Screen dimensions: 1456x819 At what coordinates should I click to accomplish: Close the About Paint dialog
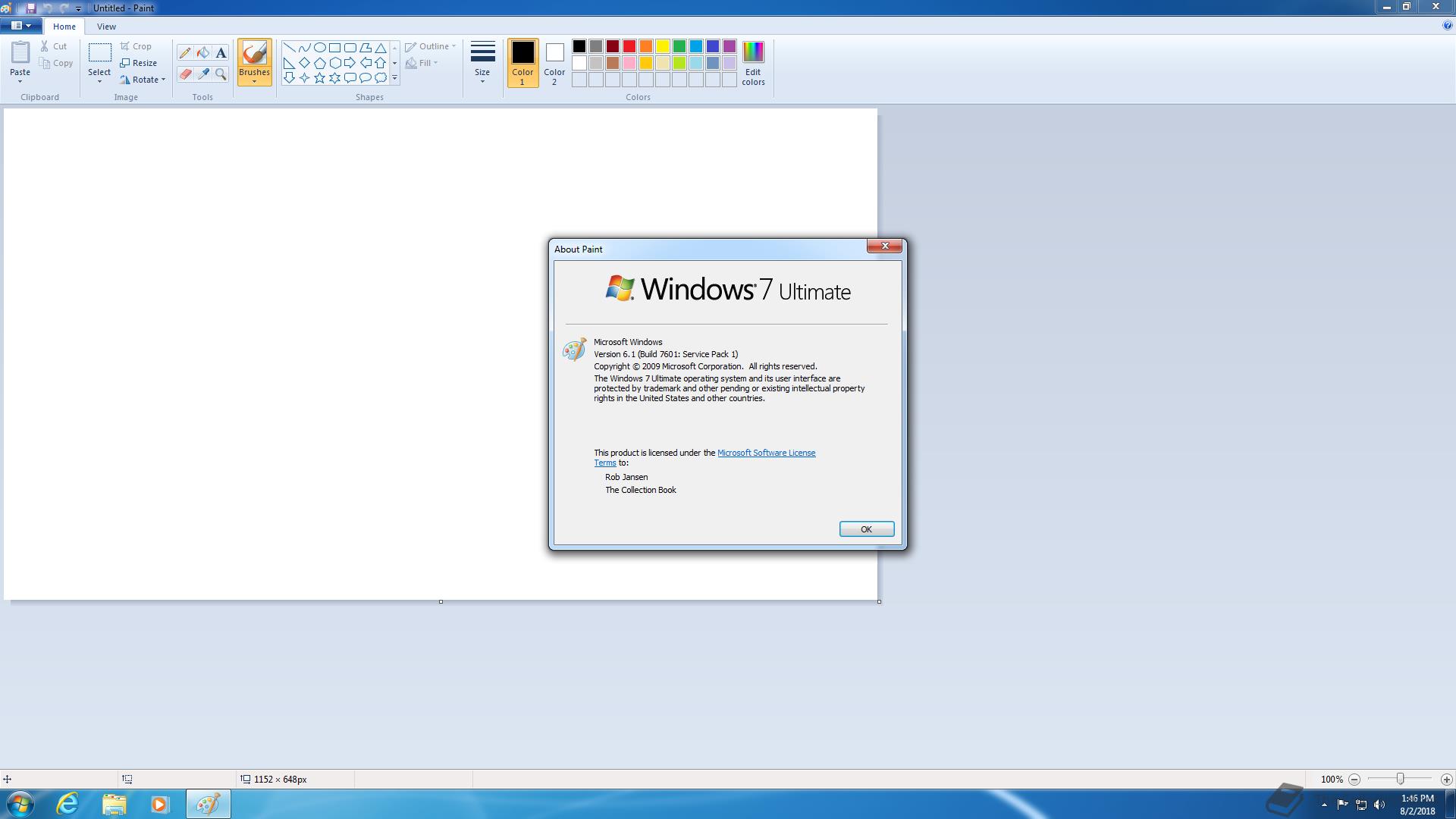click(x=884, y=246)
